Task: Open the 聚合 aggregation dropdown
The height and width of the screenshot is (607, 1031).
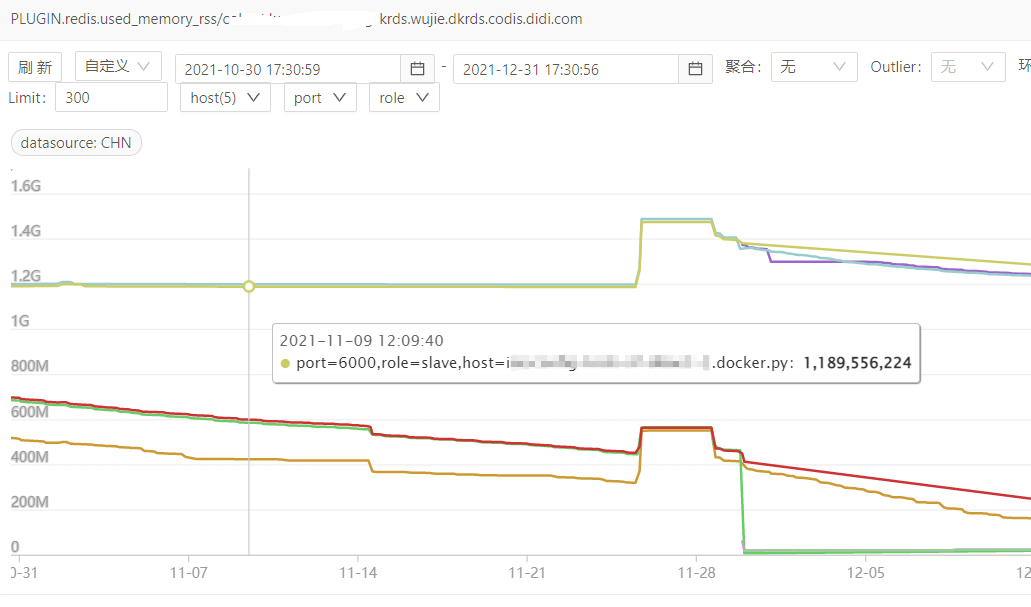Action: (814, 67)
